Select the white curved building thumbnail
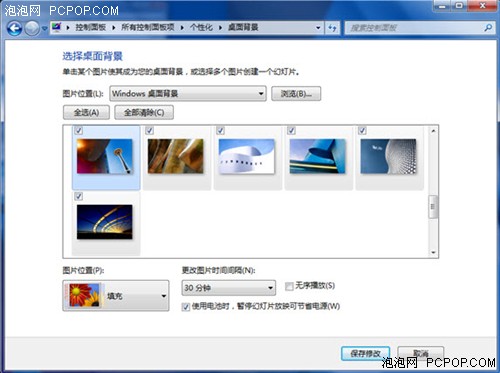The image size is (500, 373). click(x=247, y=156)
